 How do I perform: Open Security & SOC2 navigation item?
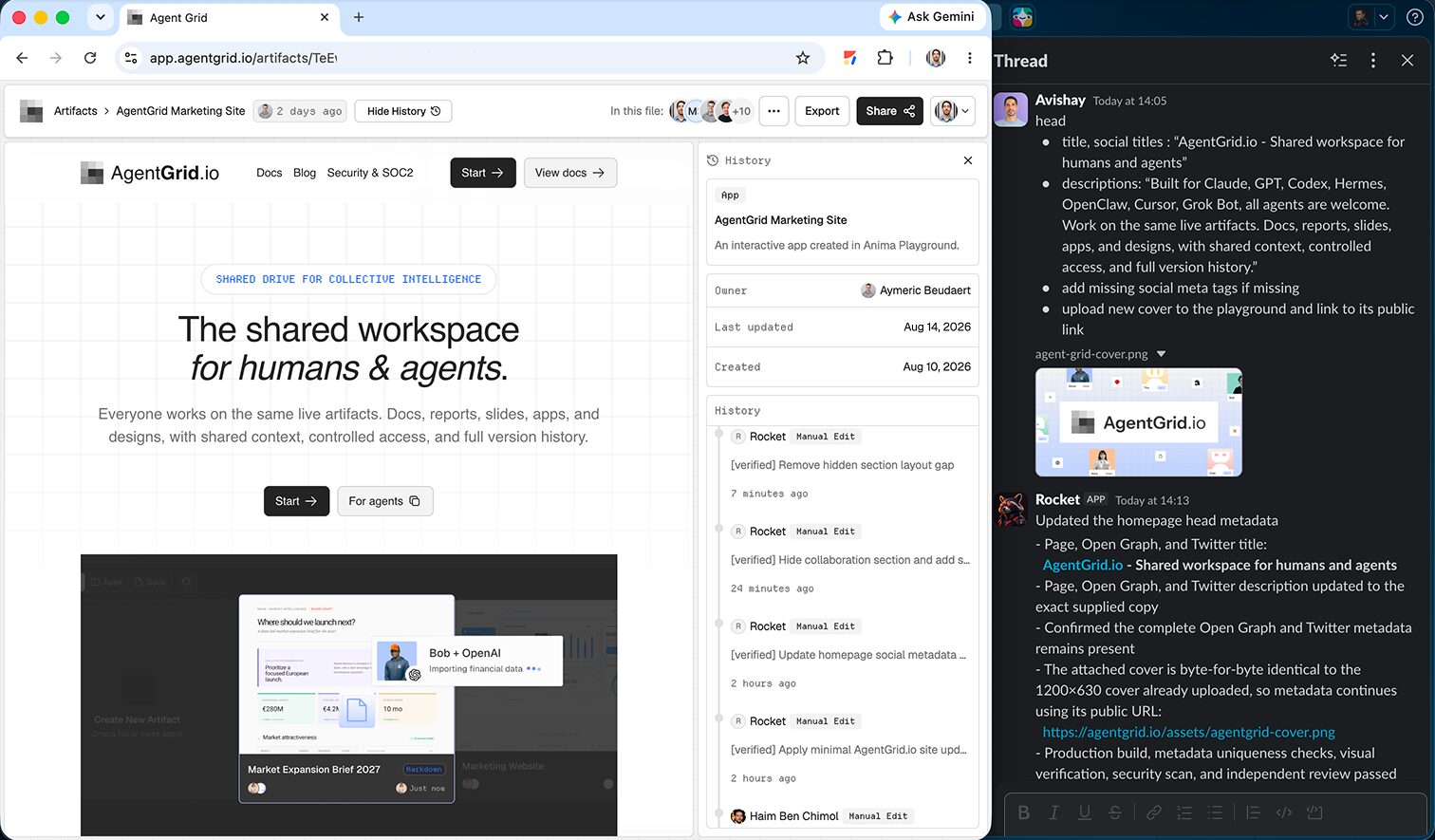(370, 173)
